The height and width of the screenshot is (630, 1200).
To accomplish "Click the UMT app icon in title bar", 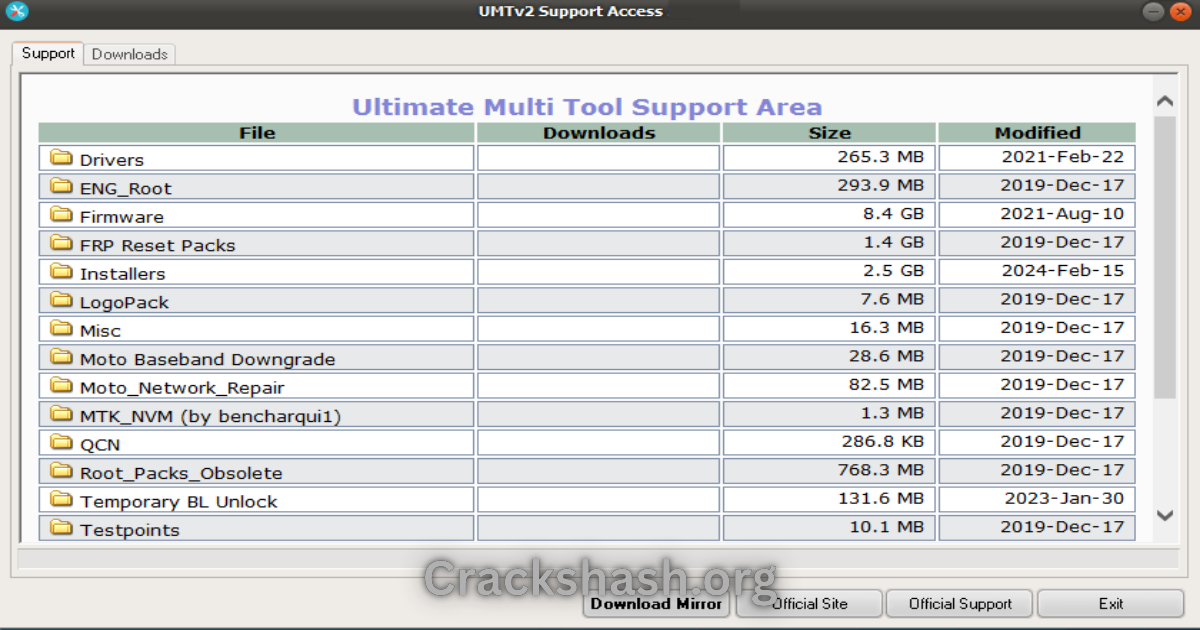I will (17, 12).
